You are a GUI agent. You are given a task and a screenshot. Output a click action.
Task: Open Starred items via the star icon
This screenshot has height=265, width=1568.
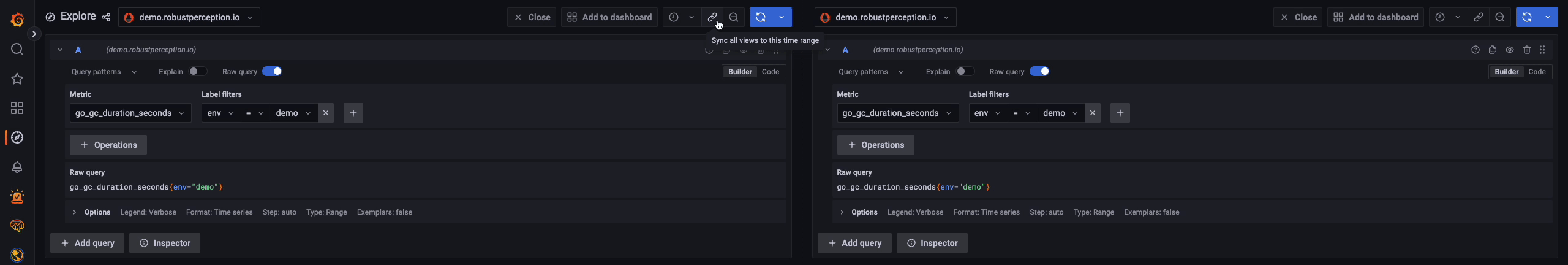pyautogui.click(x=17, y=79)
